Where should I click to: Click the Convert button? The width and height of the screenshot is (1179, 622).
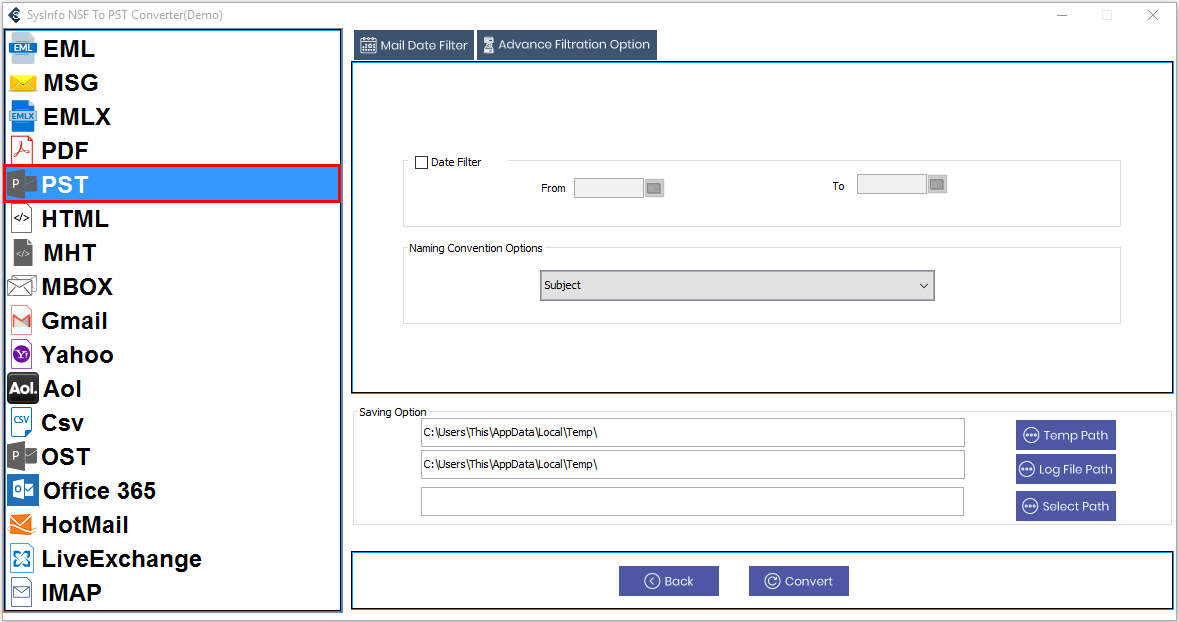click(798, 581)
